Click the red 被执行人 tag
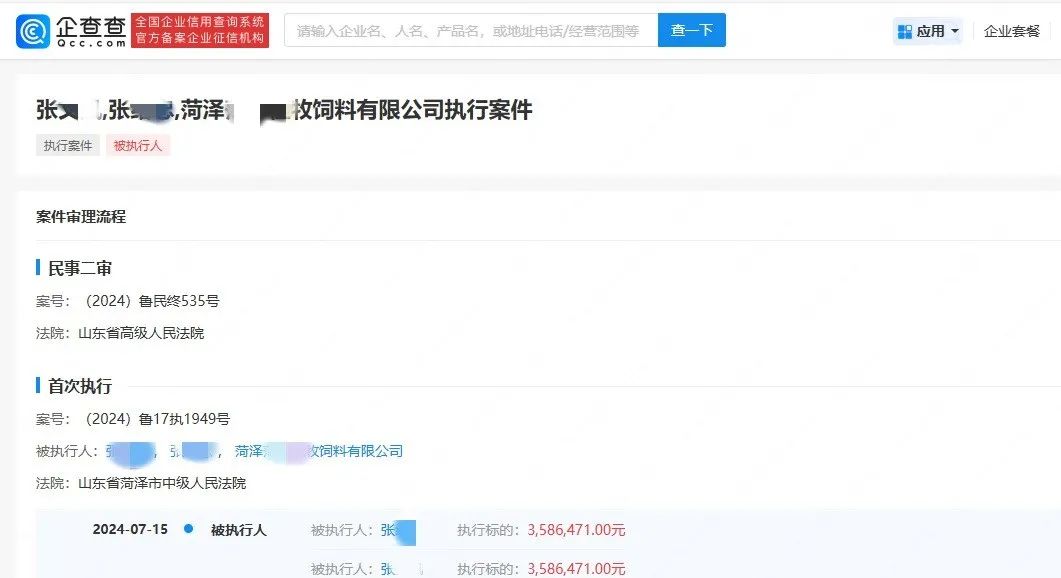 point(137,146)
